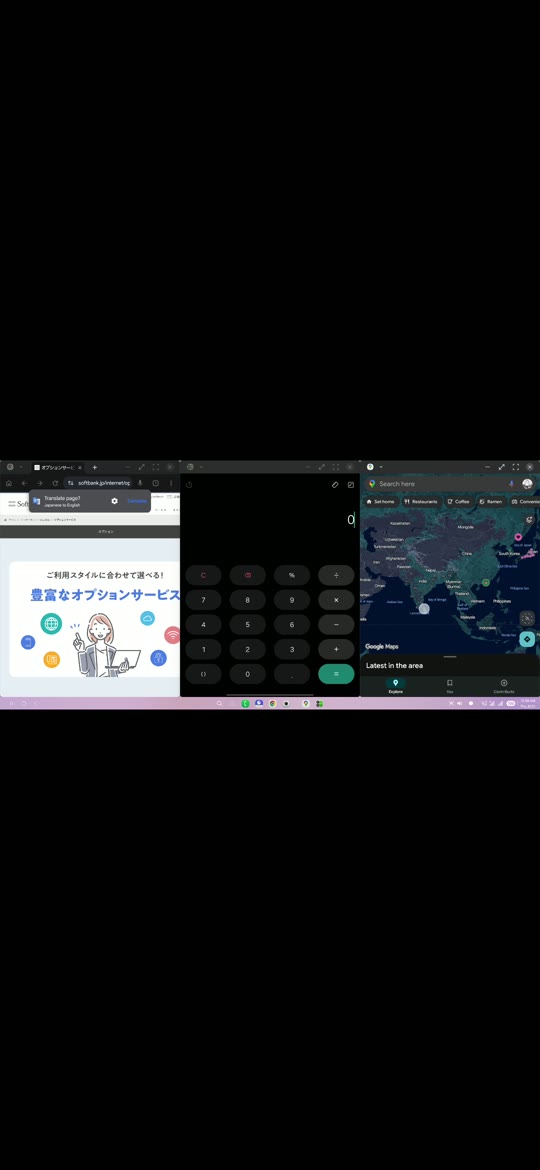Tap digit 3 on the calculator
The height and width of the screenshot is (1170, 540).
(x=292, y=649)
